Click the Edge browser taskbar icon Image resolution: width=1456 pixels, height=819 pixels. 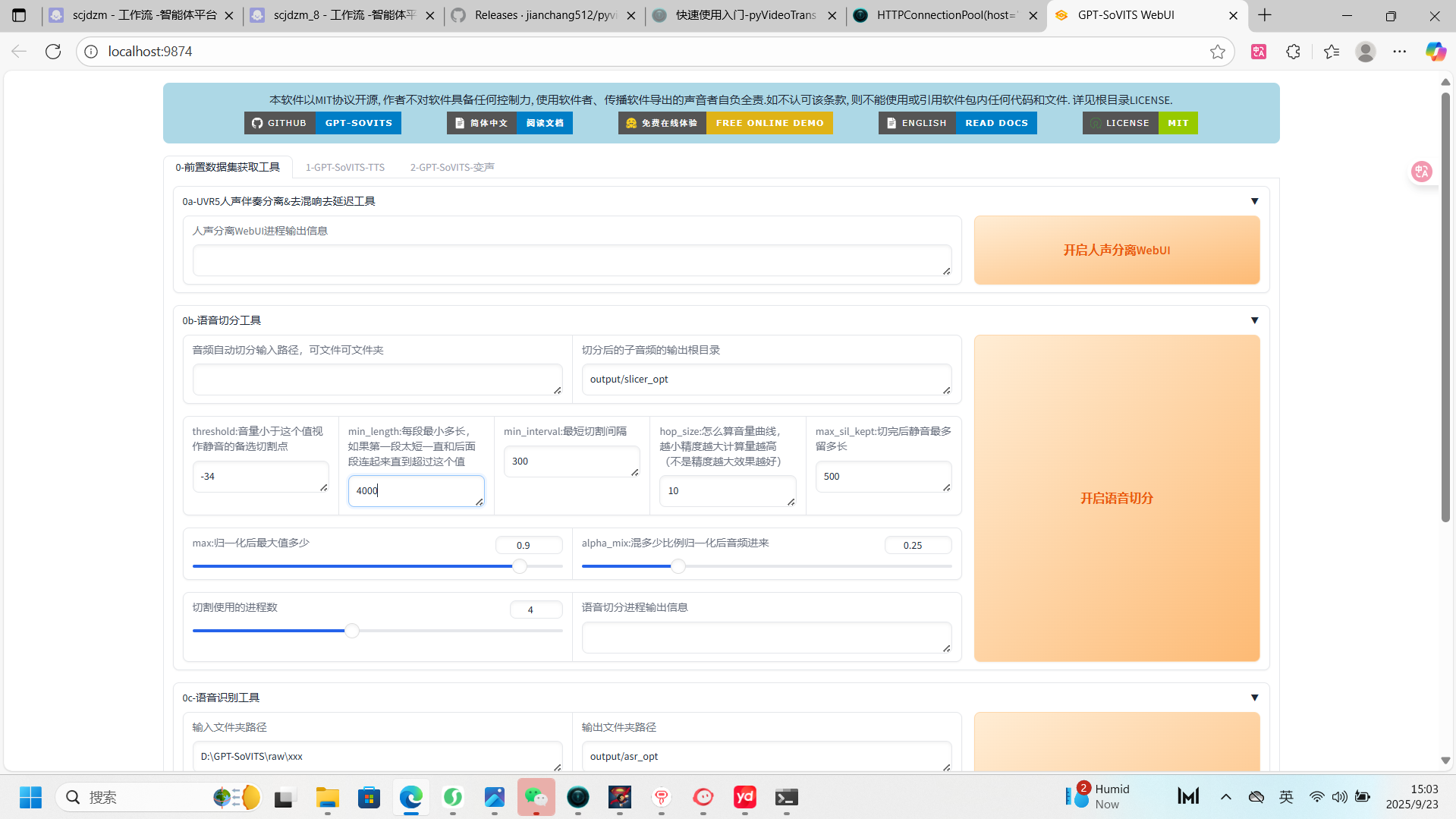point(411,797)
